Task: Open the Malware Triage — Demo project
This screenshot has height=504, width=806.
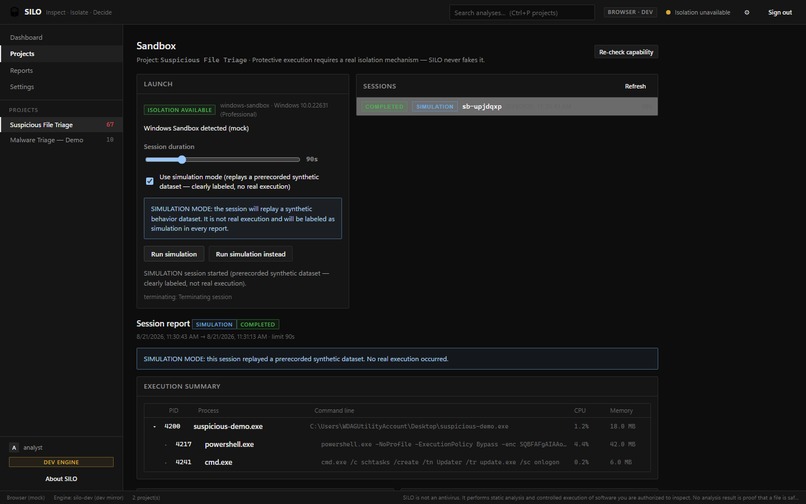Action: 61,140
